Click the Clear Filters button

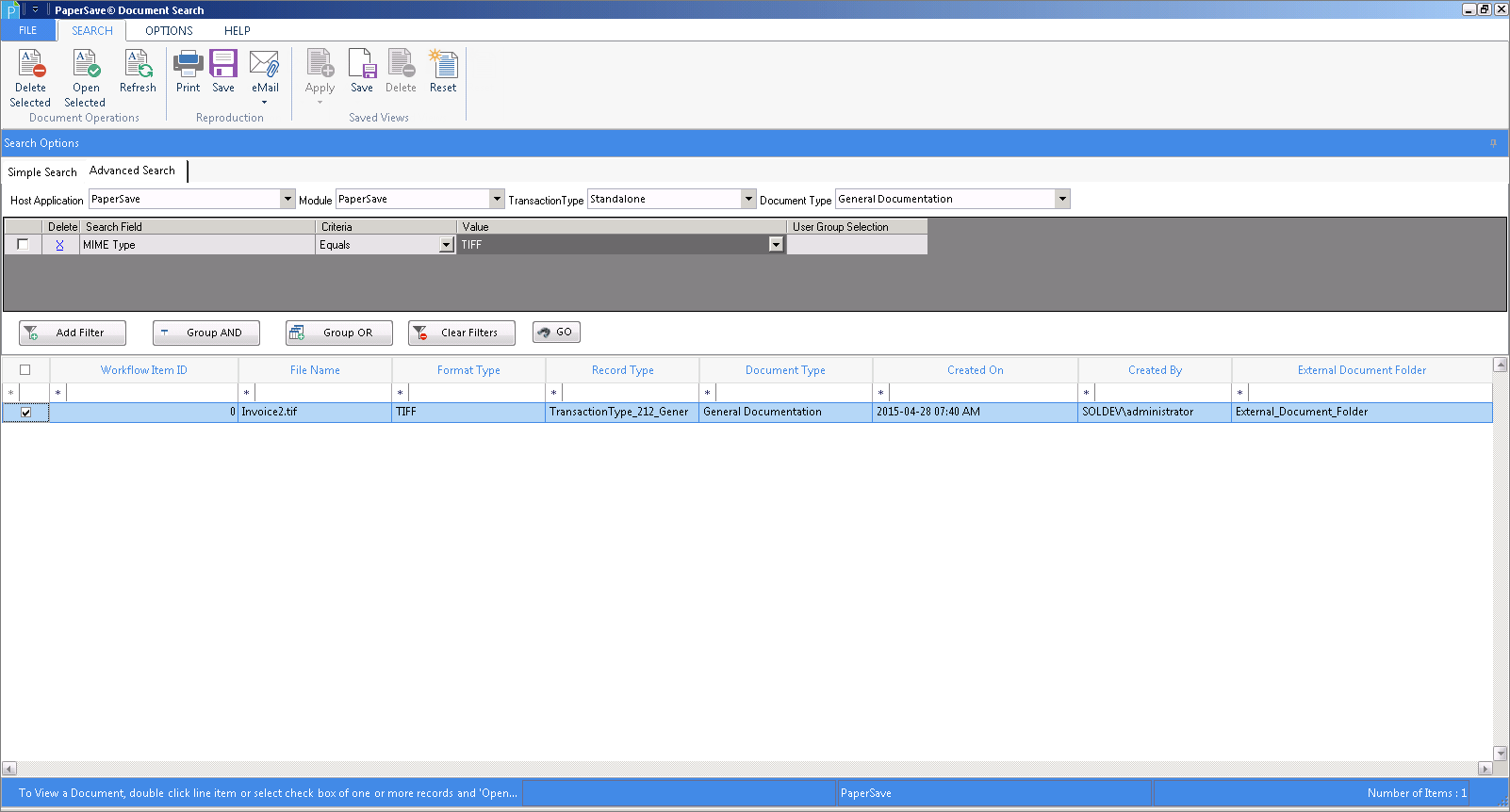tap(462, 333)
